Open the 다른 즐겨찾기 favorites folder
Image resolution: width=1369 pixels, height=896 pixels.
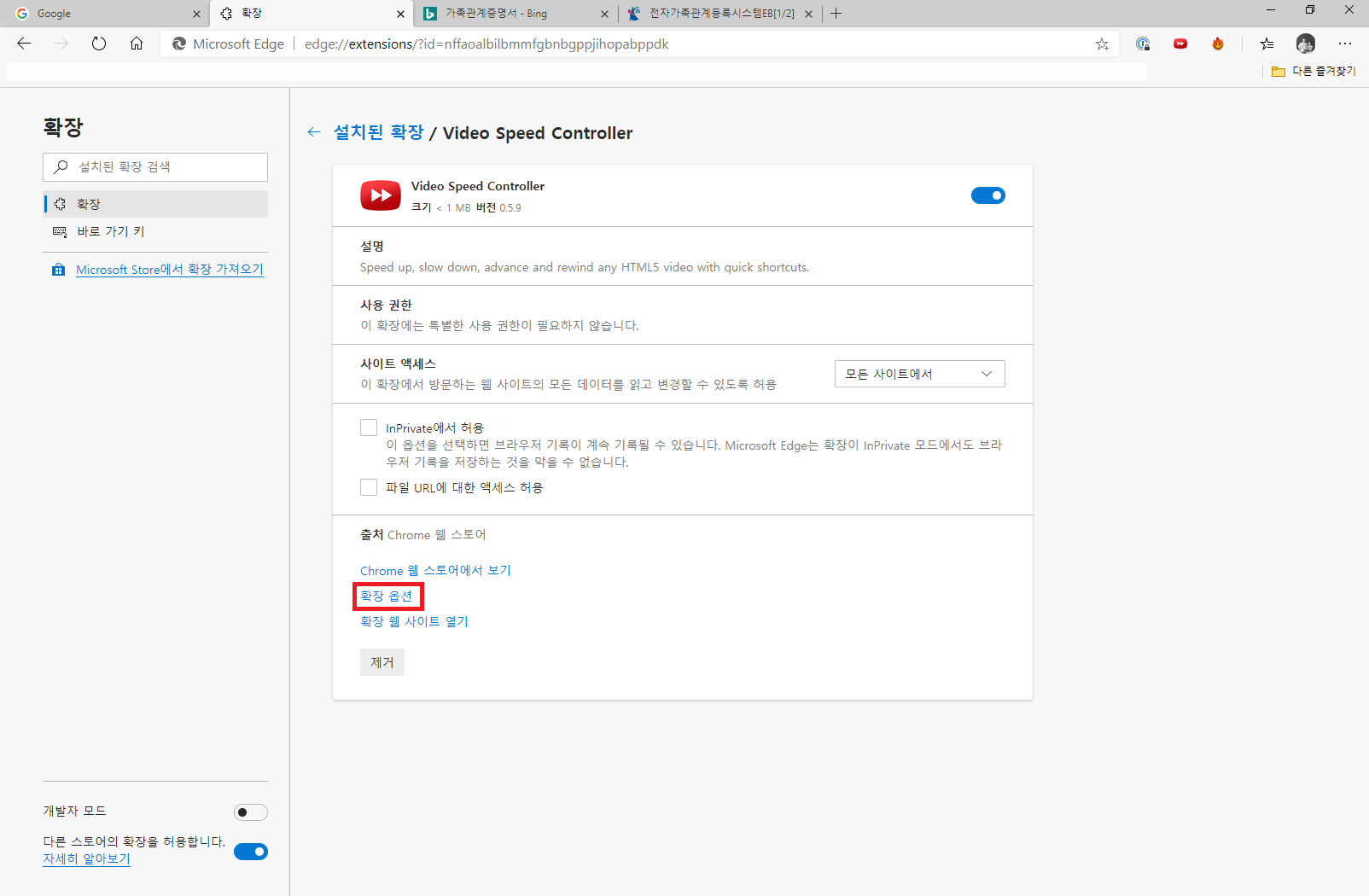coord(1314,71)
